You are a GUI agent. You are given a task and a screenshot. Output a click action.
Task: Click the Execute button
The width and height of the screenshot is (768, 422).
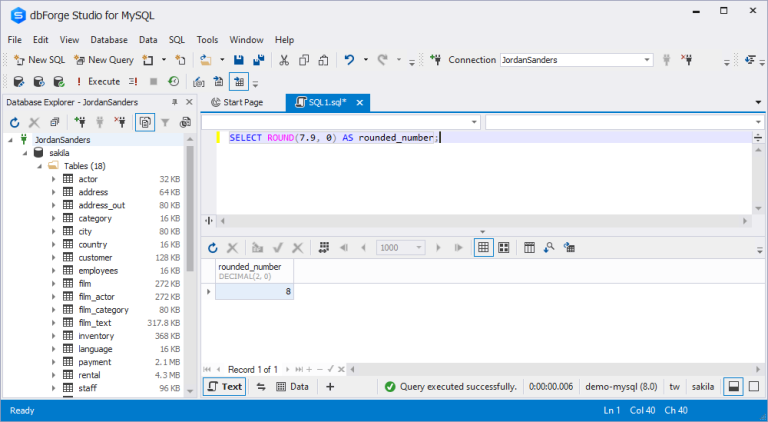(x=98, y=81)
